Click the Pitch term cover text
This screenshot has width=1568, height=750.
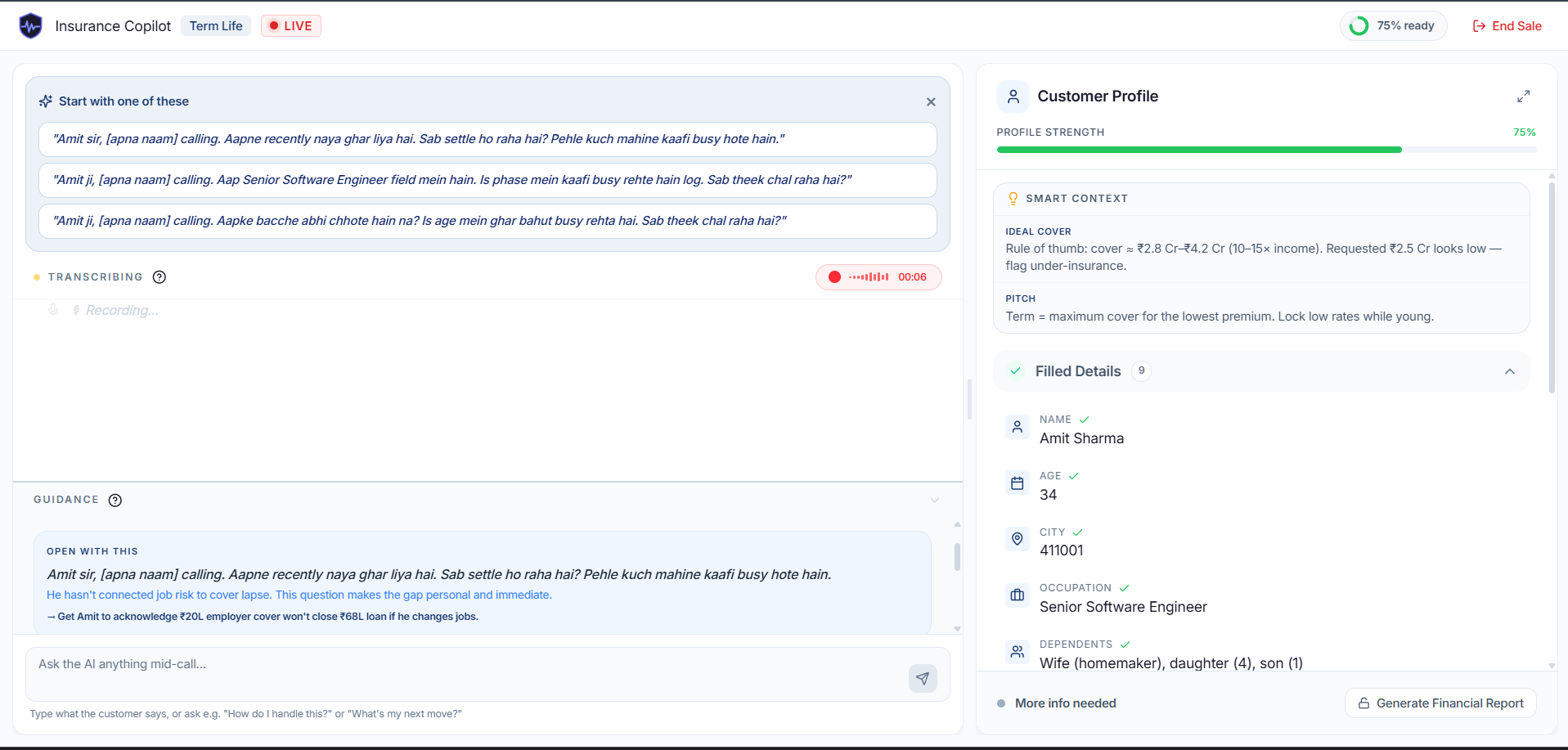click(x=1220, y=317)
